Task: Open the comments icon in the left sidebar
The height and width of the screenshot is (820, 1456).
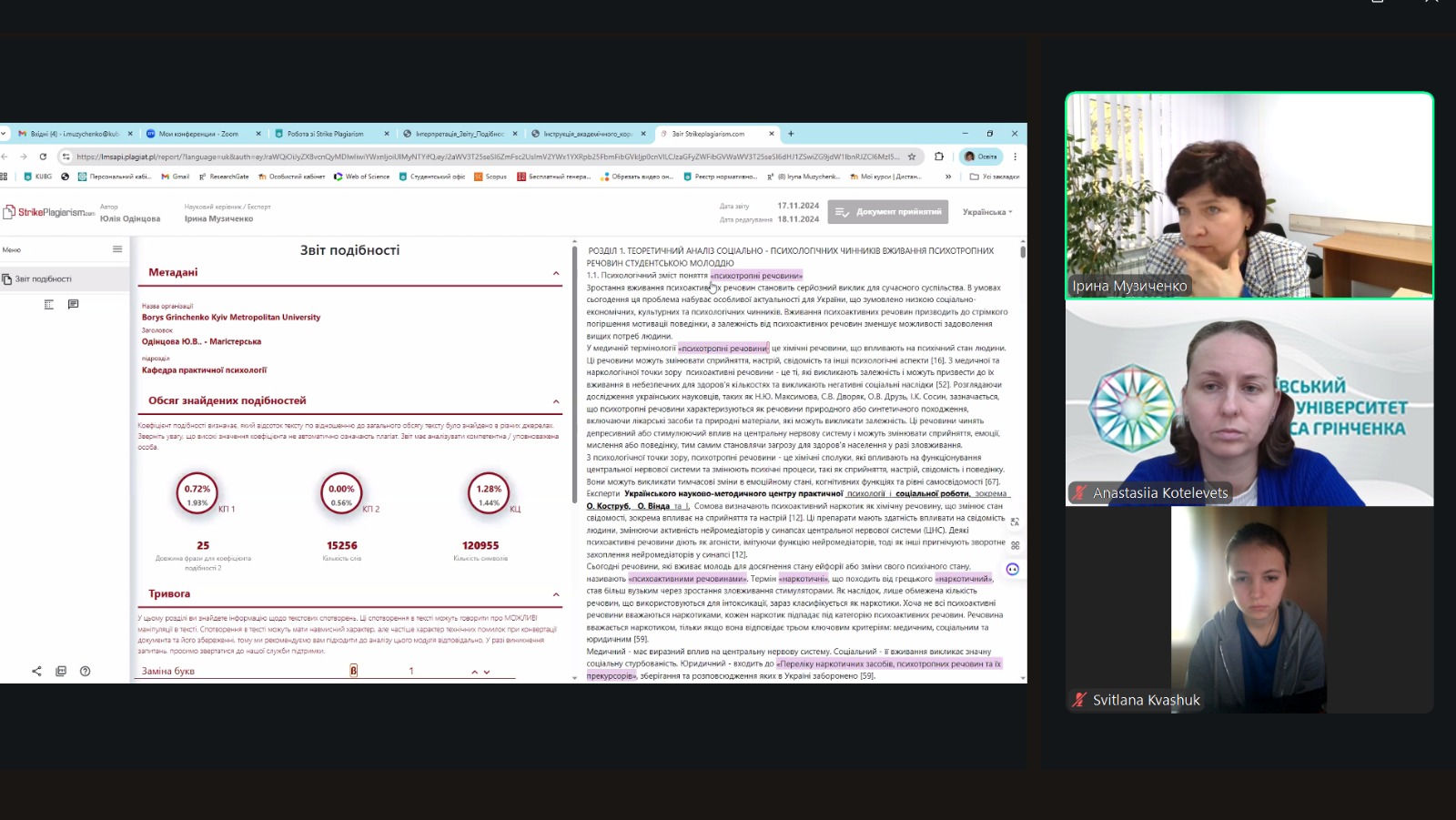Action: click(73, 304)
